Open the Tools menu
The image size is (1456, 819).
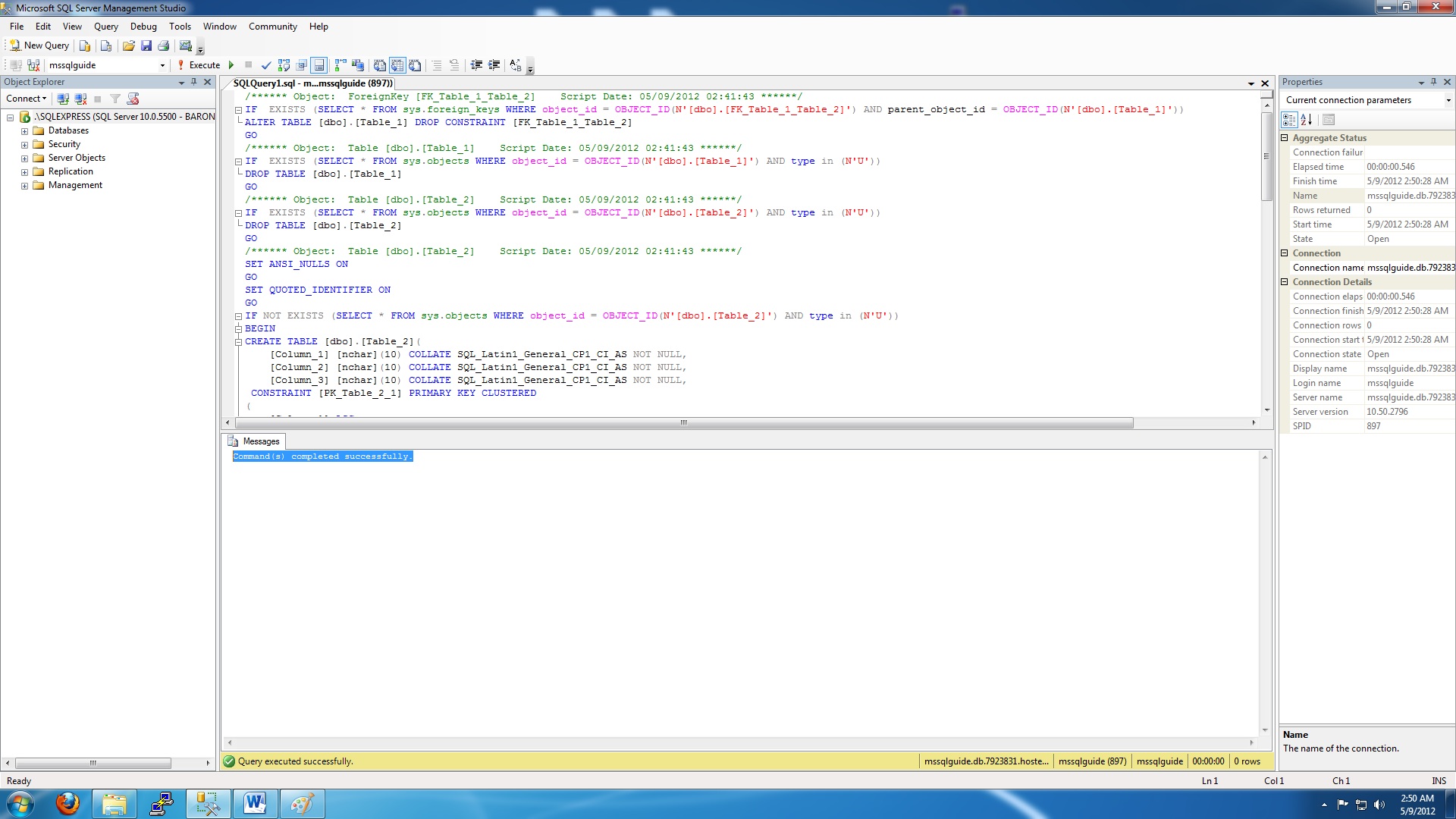(x=180, y=27)
